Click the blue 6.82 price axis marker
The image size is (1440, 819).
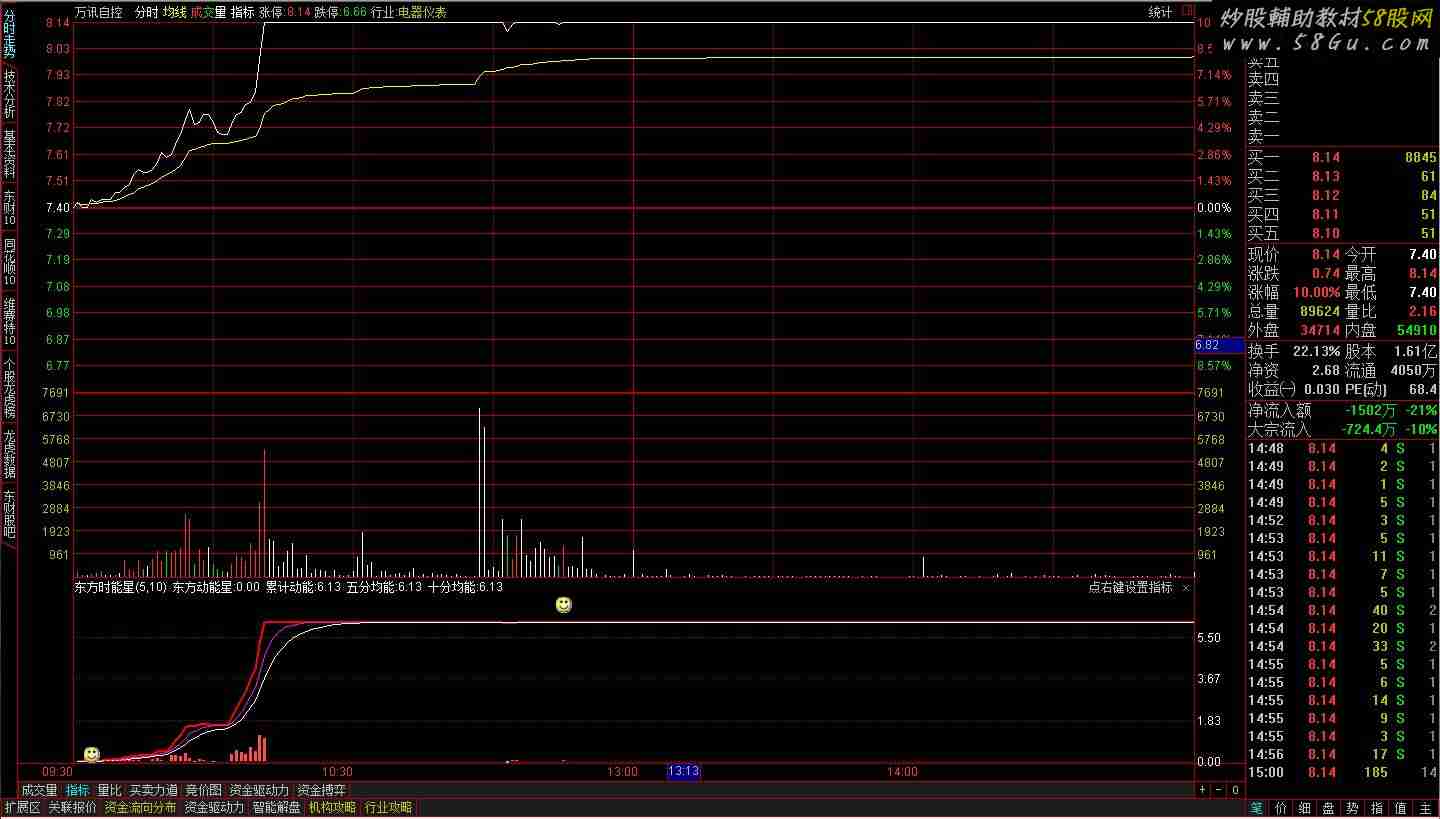[1220, 345]
